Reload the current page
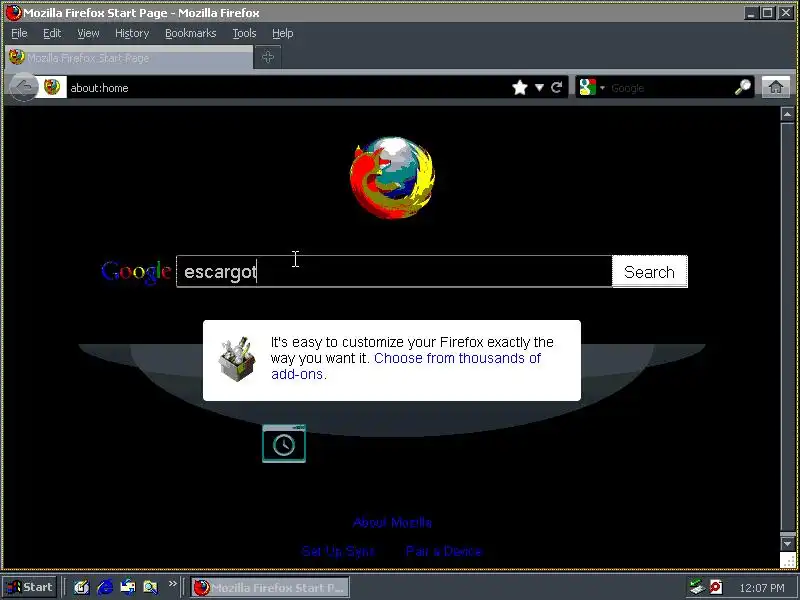This screenshot has height=600, width=800. click(x=557, y=88)
